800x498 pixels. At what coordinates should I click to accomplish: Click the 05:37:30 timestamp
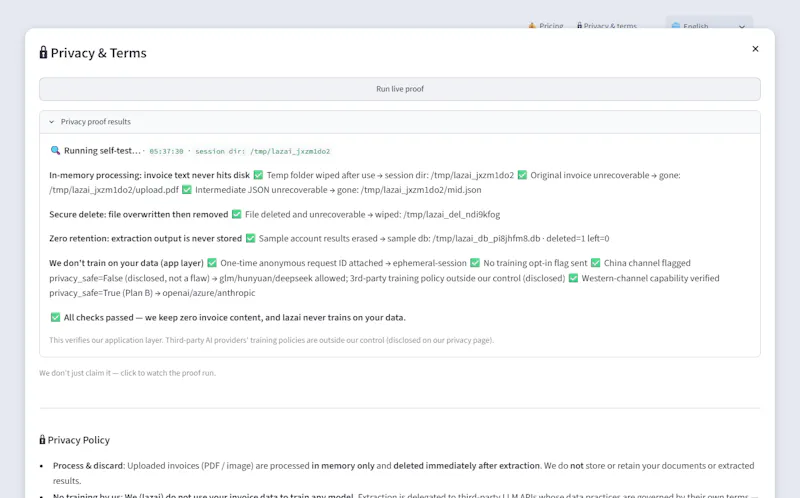[166, 152]
